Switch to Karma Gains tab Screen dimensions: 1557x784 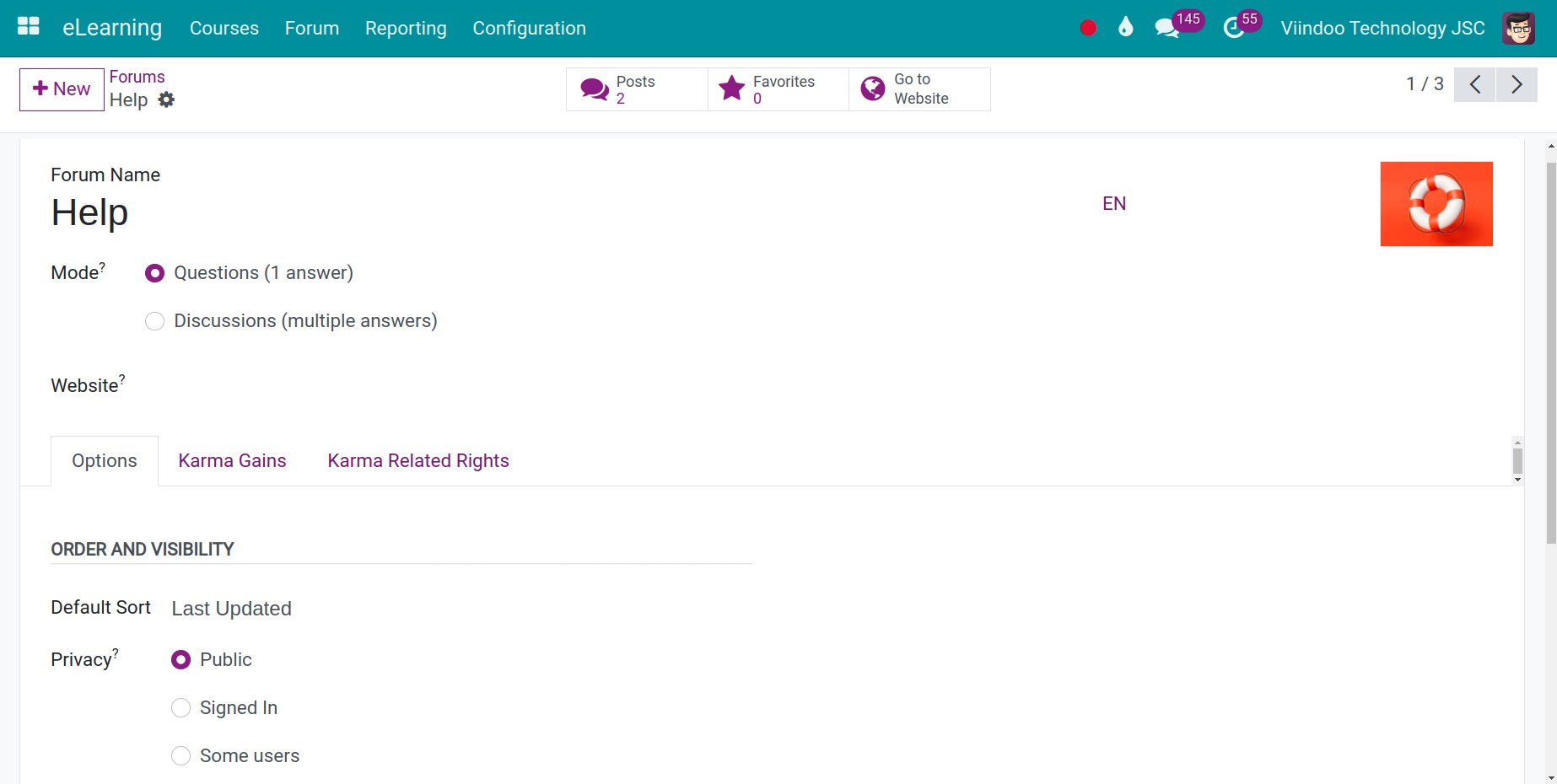(x=232, y=460)
